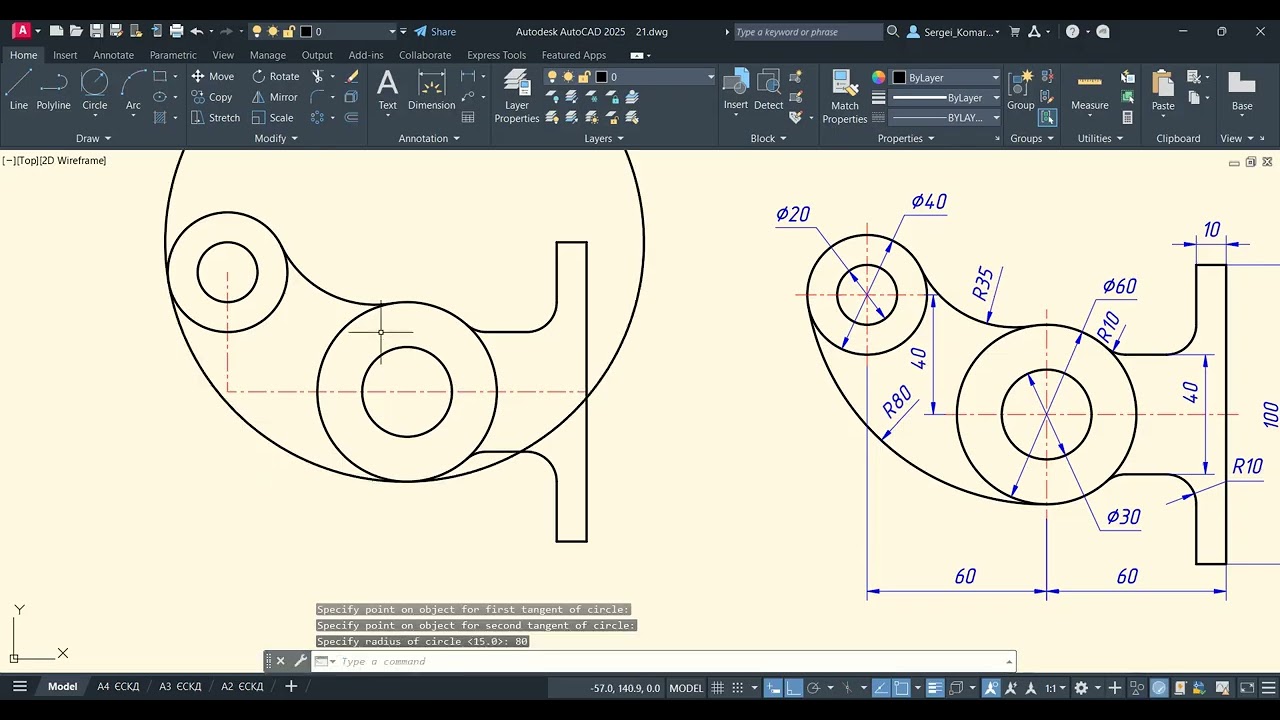Open the Measure utility
Viewport: 1280px width, 720px height.
(x=1090, y=90)
